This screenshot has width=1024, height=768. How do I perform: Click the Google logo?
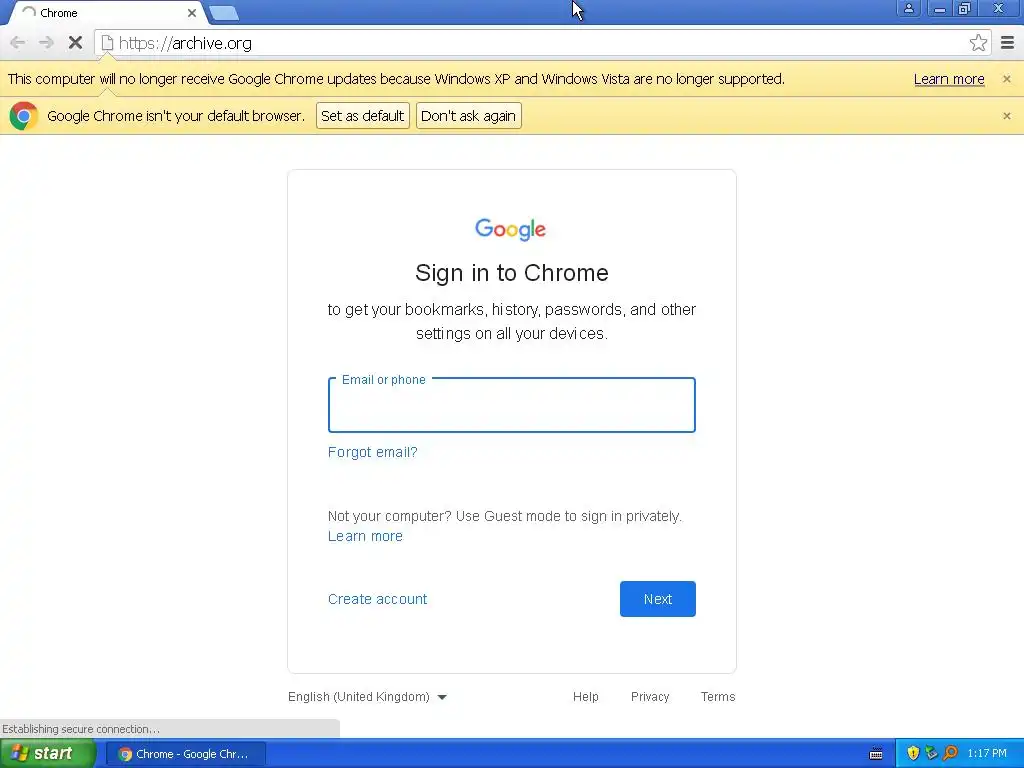(511, 229)
